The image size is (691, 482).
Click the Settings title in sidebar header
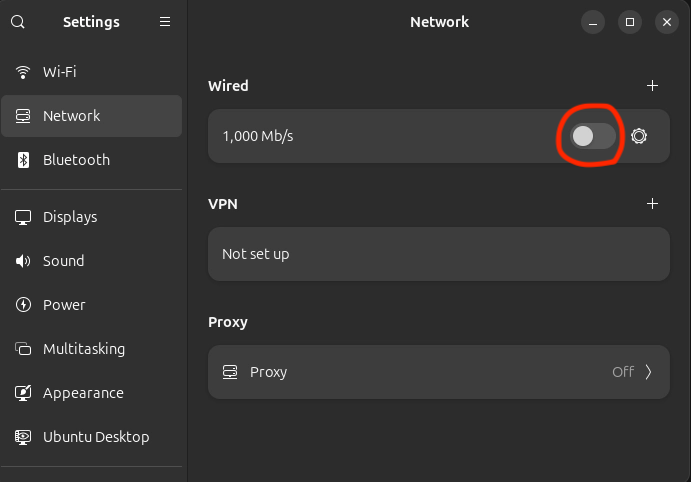click(x=91, y=22)
